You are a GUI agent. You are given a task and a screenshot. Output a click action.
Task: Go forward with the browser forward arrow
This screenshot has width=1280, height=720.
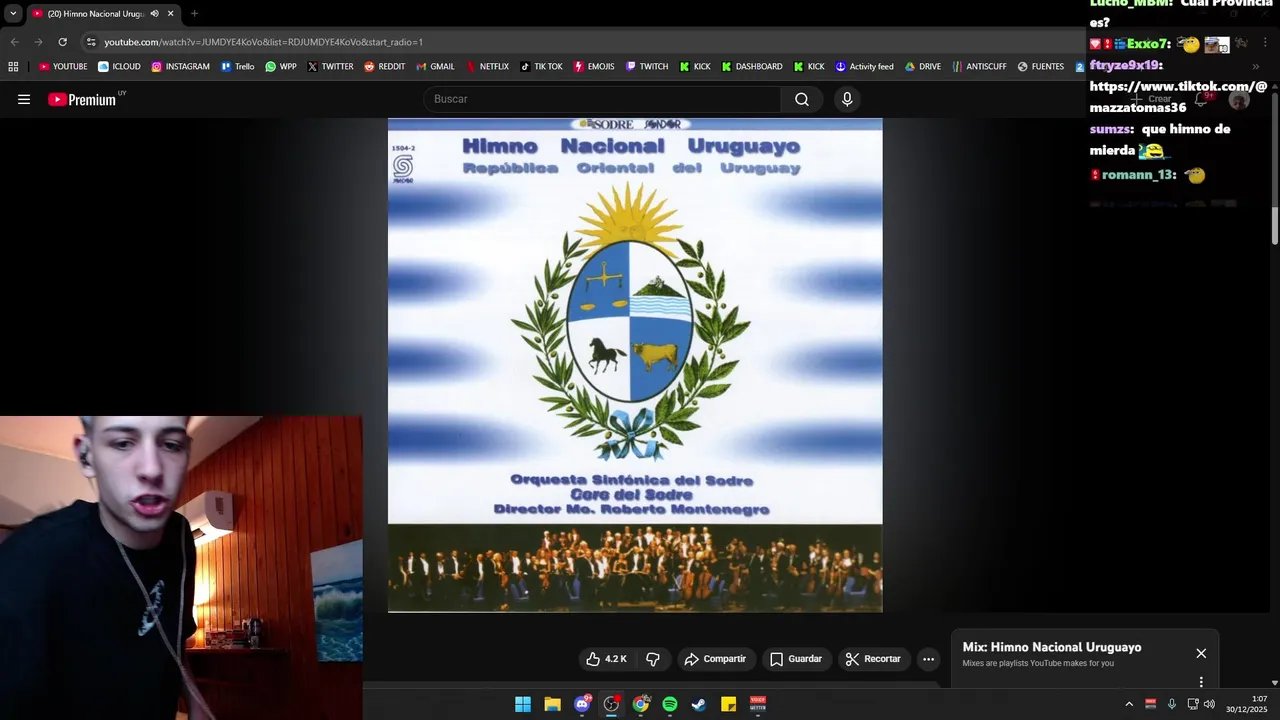tap(38, 42)
